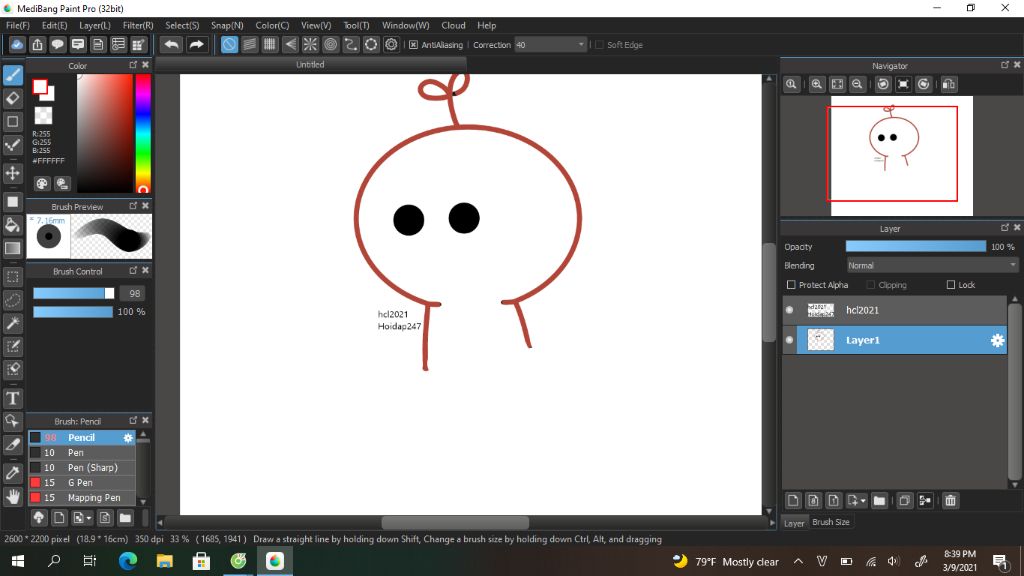
Task: Select the Magic Wand tool
Action: (12, 323)
